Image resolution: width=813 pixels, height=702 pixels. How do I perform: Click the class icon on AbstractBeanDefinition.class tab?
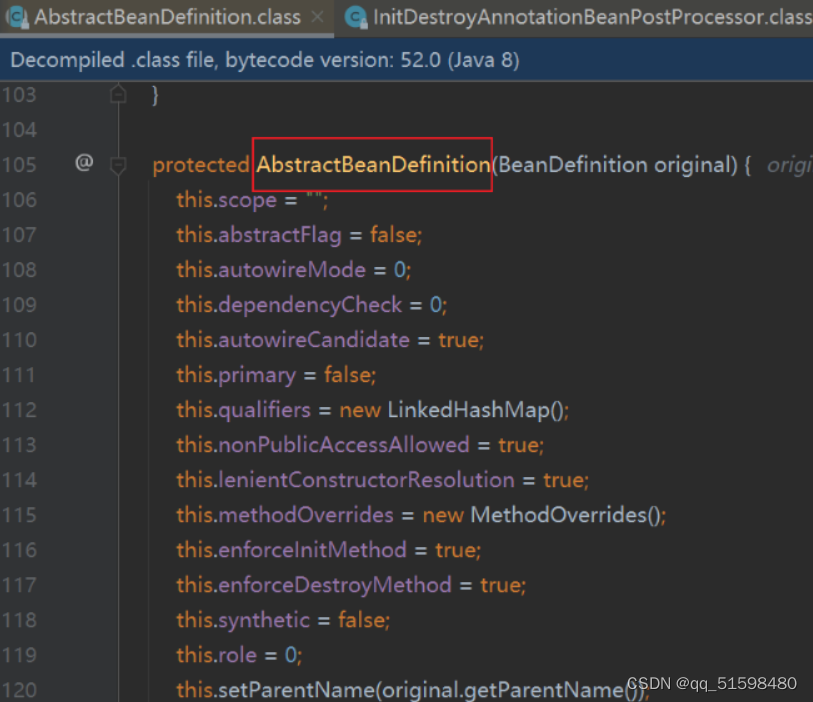coord(18,17)
